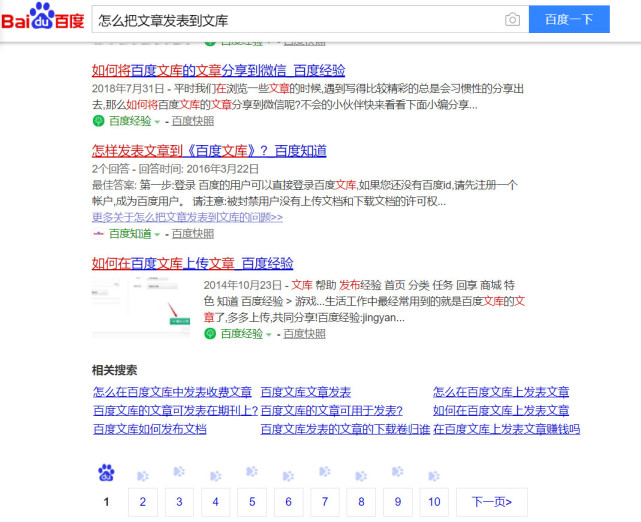
Task: Click the paw icon above page 10
Action: (434, 476)
